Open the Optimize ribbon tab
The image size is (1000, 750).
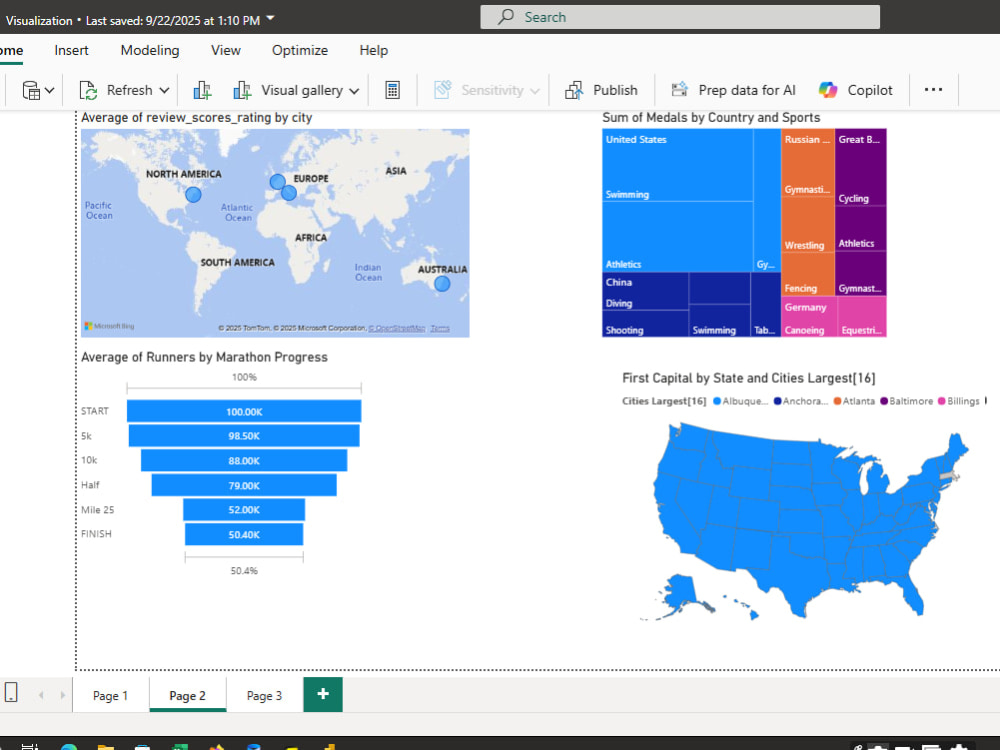coord(300,50)
